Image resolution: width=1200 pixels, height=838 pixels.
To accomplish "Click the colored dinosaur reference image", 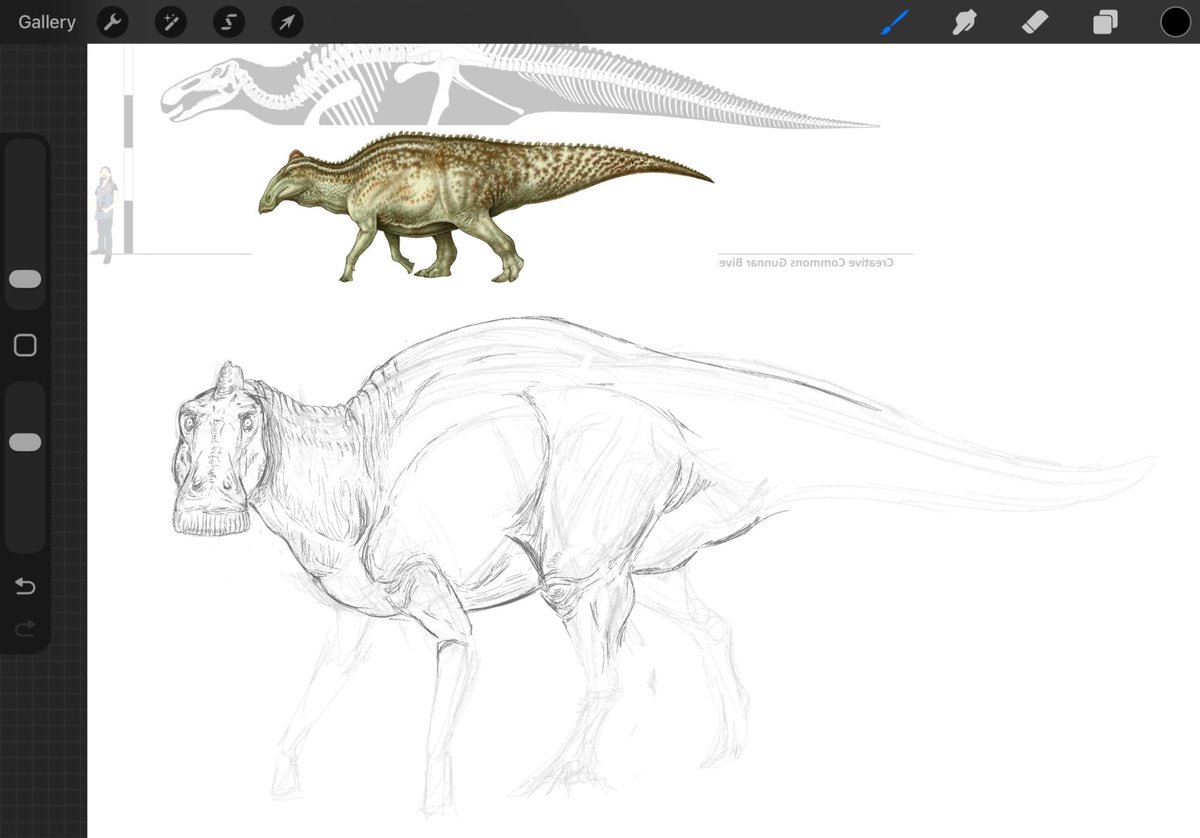I will coord(485,206).
